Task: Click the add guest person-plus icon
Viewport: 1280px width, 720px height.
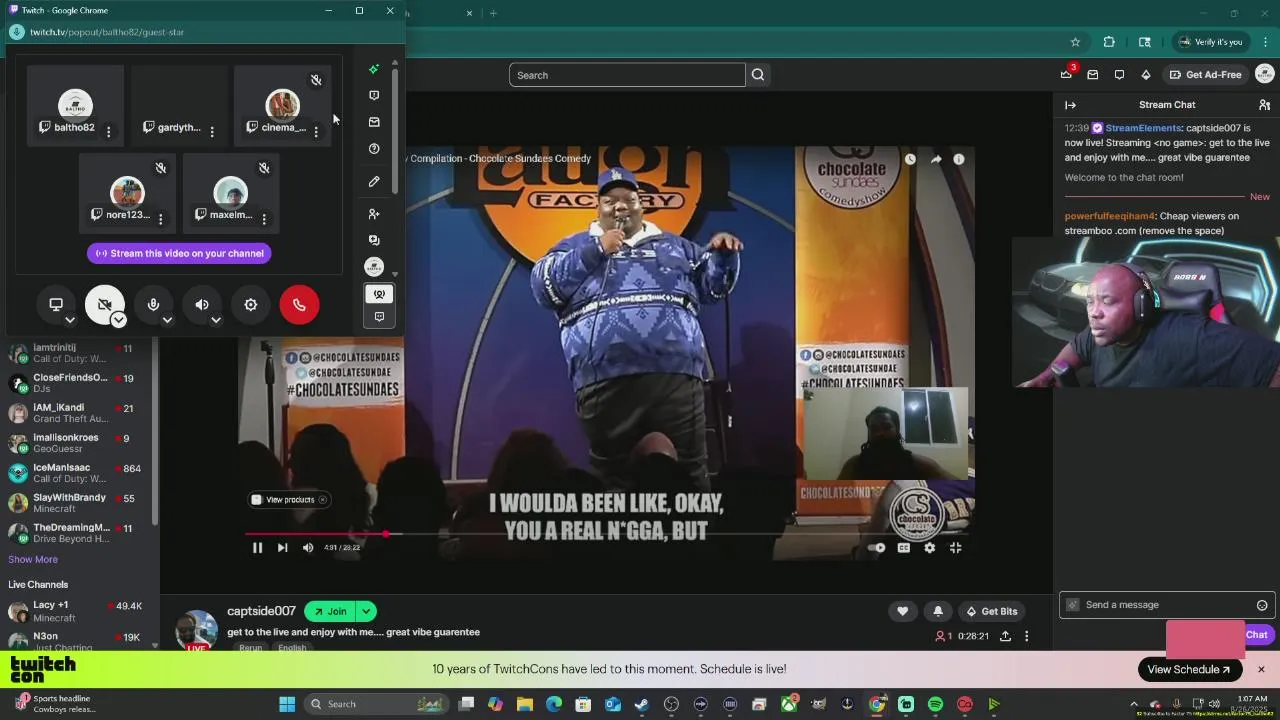Action: [x=374, y=214]
